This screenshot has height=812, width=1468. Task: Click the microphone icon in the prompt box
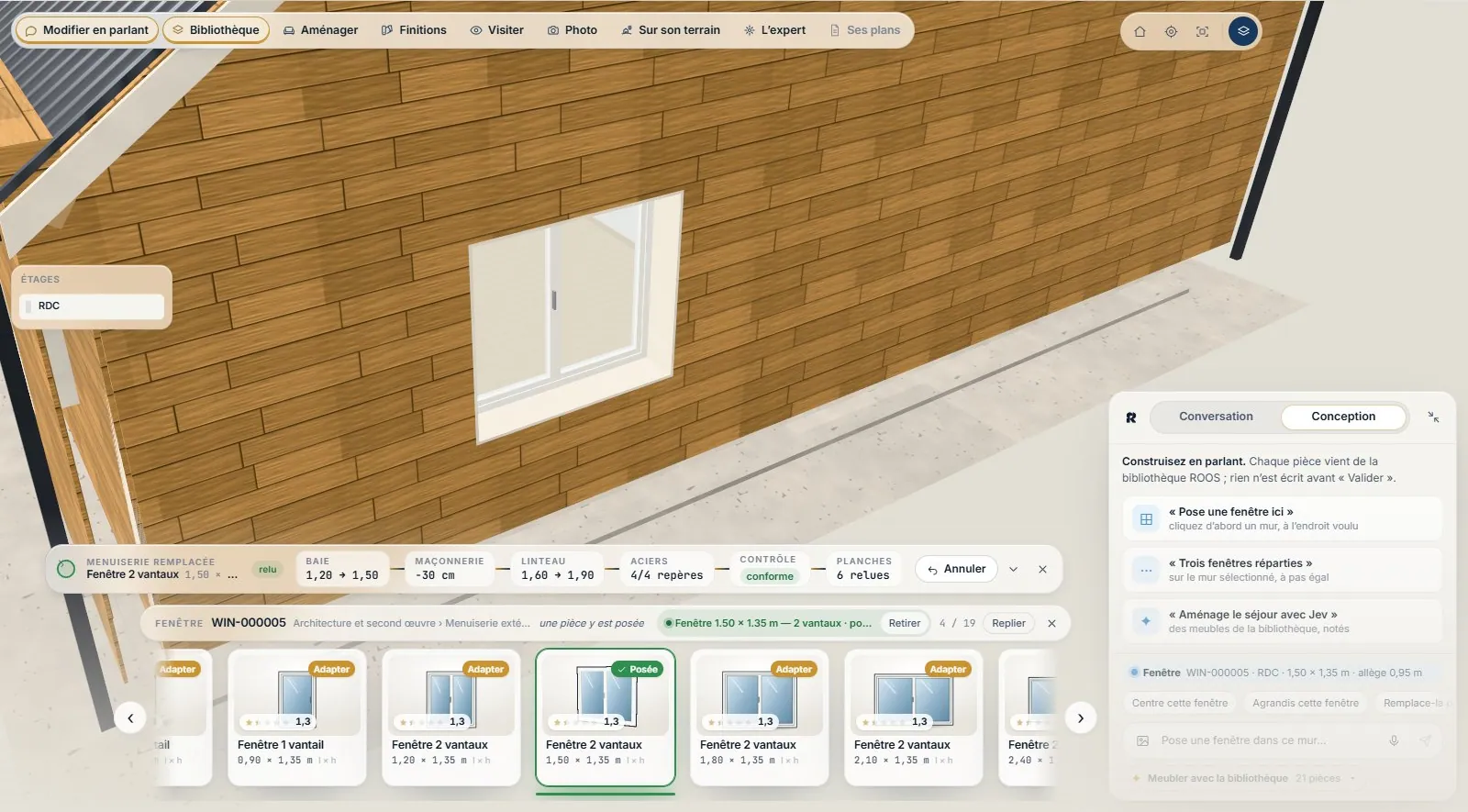tap(1394, 740)
